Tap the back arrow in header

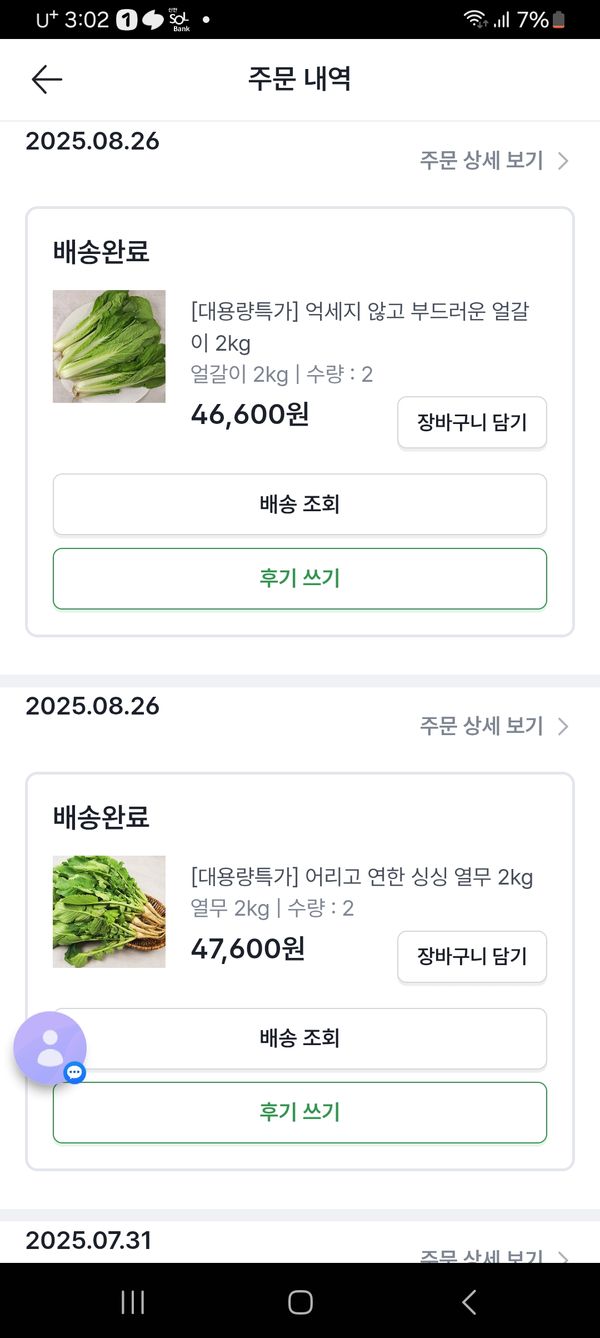click(x=46, y=80)
